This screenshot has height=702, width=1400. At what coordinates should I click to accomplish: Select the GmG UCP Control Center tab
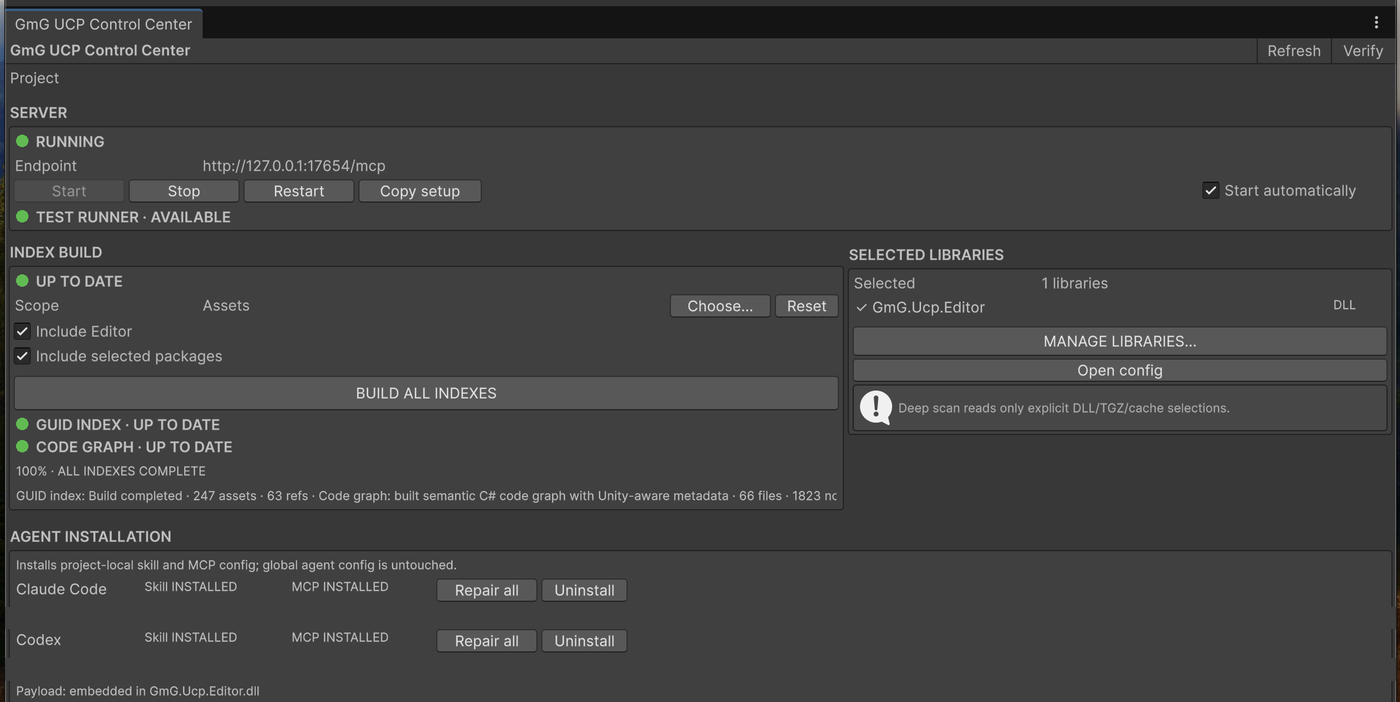[x=103, y=24]
